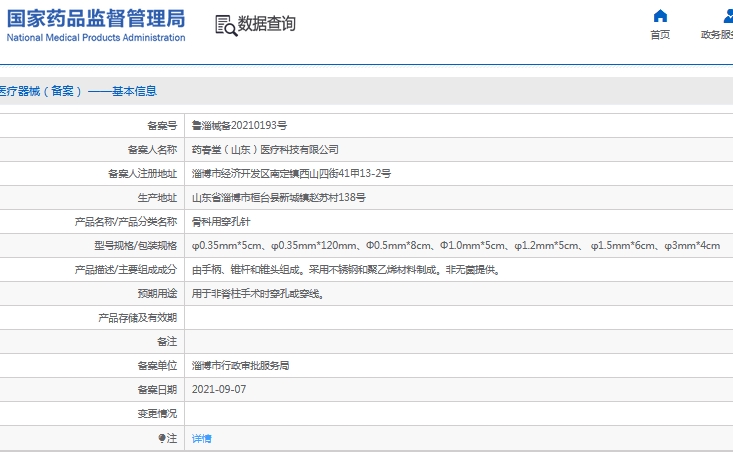The width and height of the screenshot is (733, 460).
Task: Click the 备案单位 row label
Action: click(x=157, y=366)
